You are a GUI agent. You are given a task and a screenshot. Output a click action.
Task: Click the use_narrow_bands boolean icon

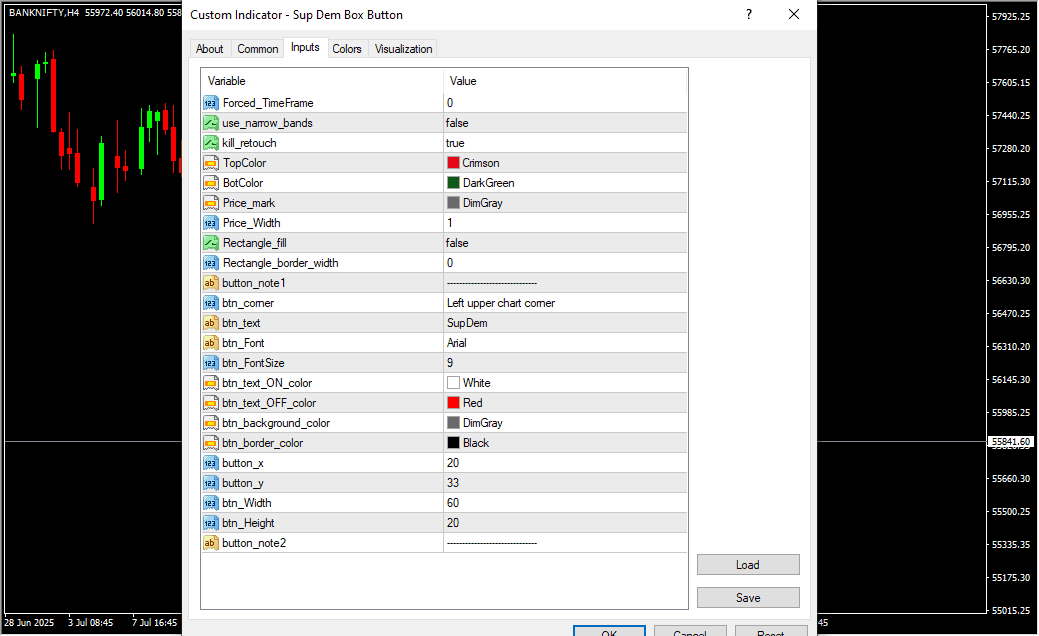click(211, 123)
